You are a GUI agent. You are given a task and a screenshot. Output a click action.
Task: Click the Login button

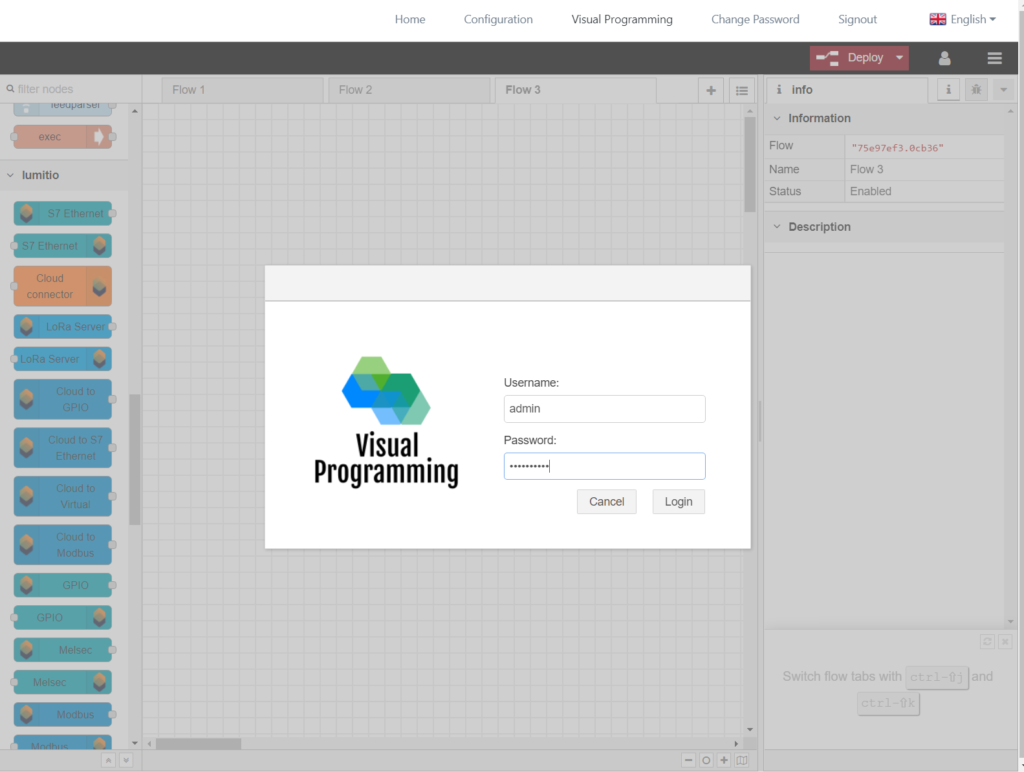(679, 502)
